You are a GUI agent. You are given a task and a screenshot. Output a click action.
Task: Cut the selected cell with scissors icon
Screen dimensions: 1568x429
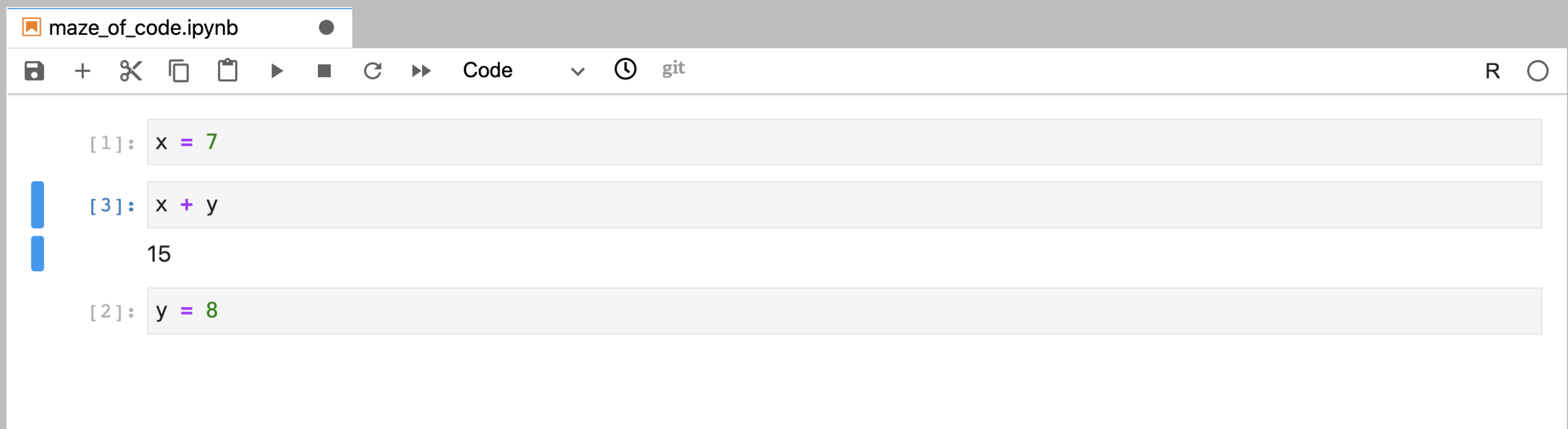tap(130, 71)
